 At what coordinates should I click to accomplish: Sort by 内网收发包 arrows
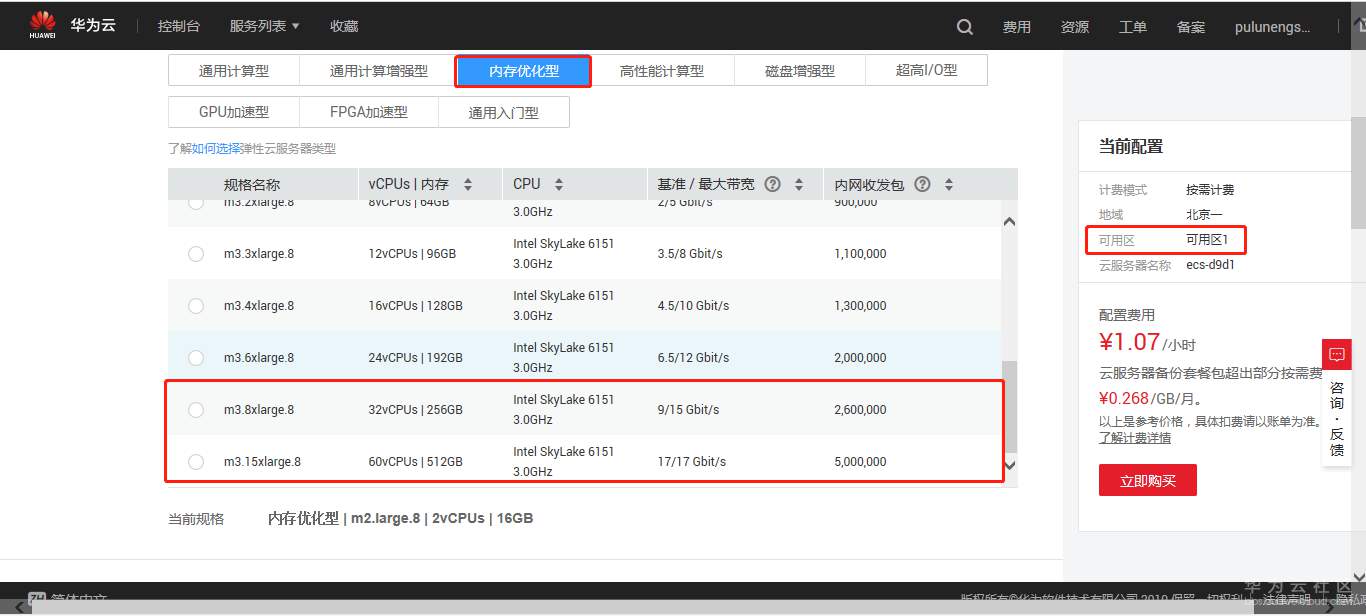[949, 184]
